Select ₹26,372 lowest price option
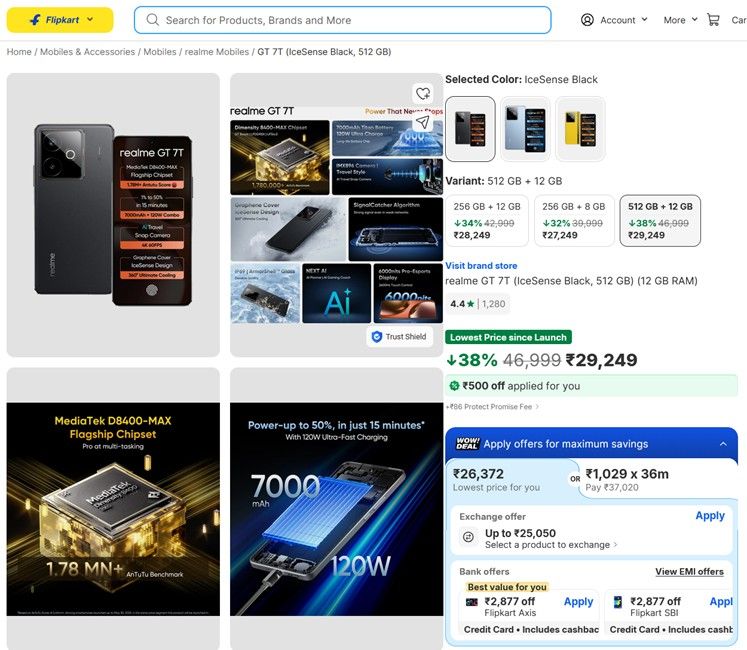This screenshot has width=747, height=650. [507, 479]
